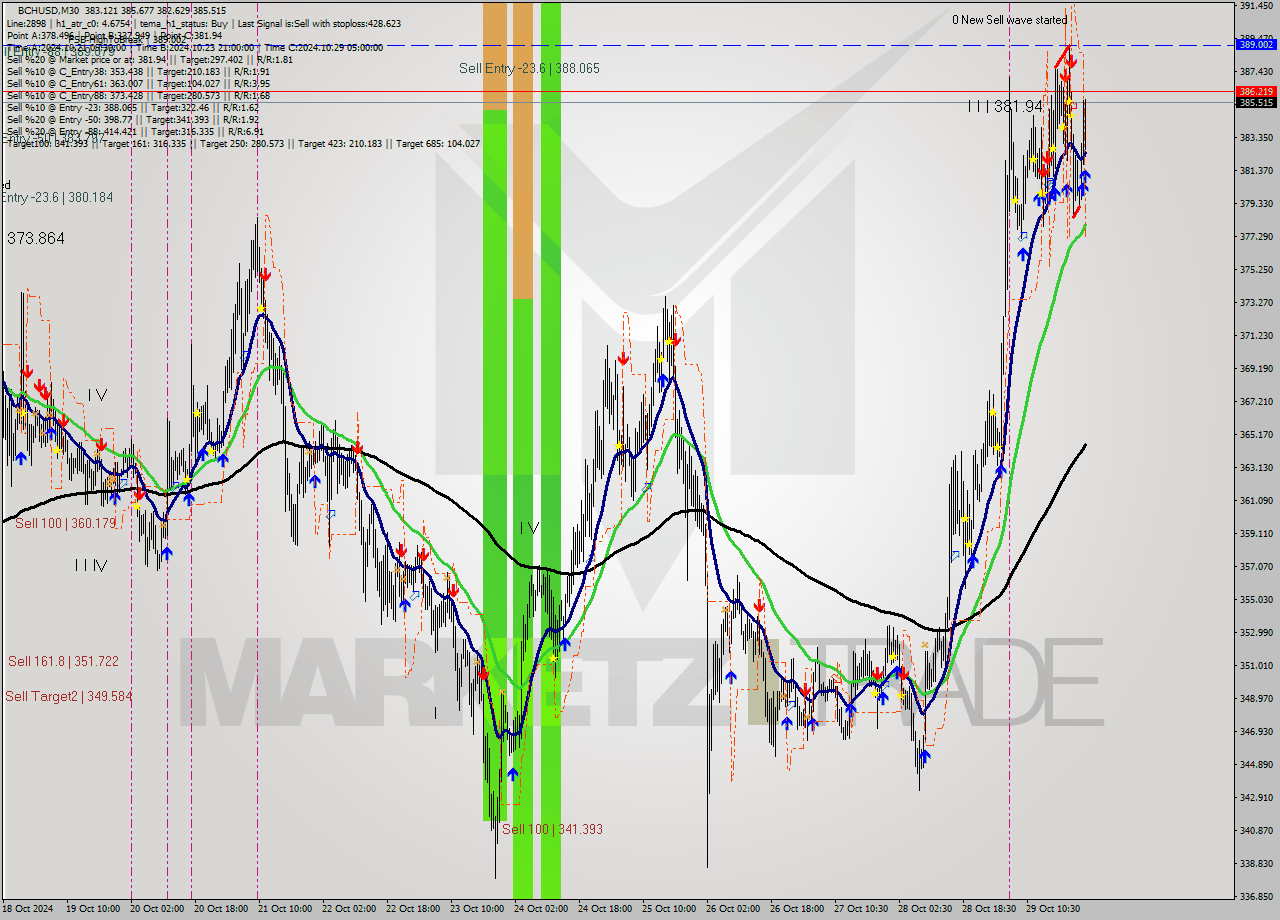Image resolution: width=1280 pixels, height=920 pixels.
Task: Click the 'I I I 381.94' wave label
Action: click(1005, 106)
